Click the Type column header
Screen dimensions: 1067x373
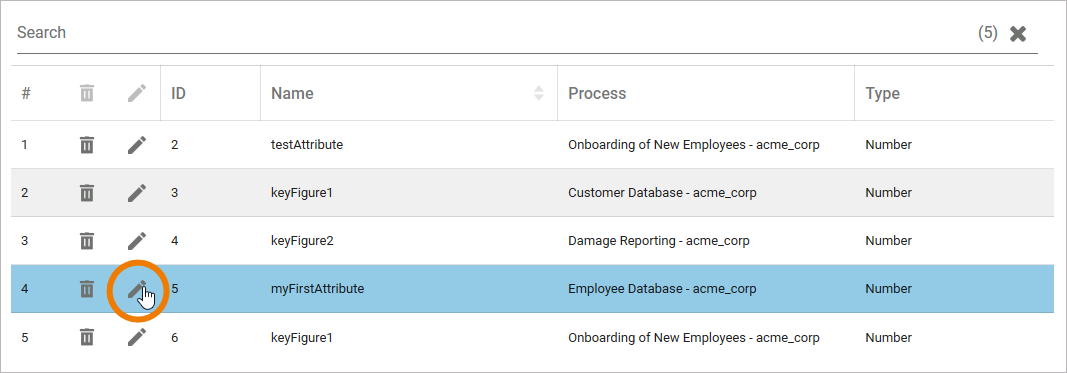883,93
